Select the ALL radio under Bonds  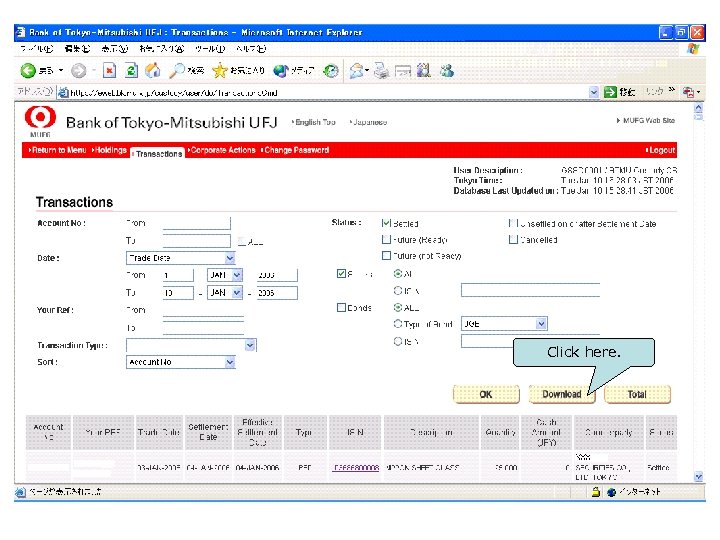[398, 307]
